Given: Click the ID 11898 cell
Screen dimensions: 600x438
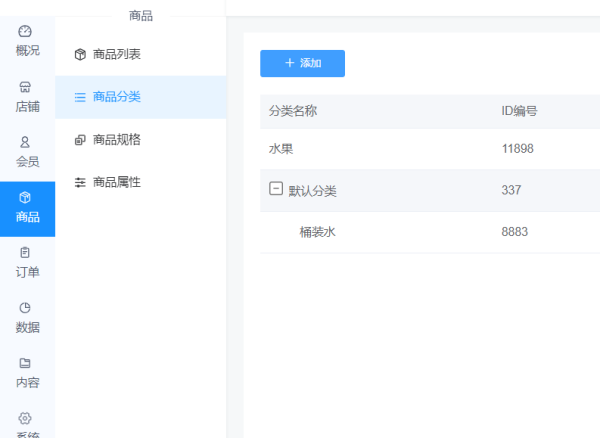Looking at the screenshot, I should pyautogui.click(x=517, y=149).
